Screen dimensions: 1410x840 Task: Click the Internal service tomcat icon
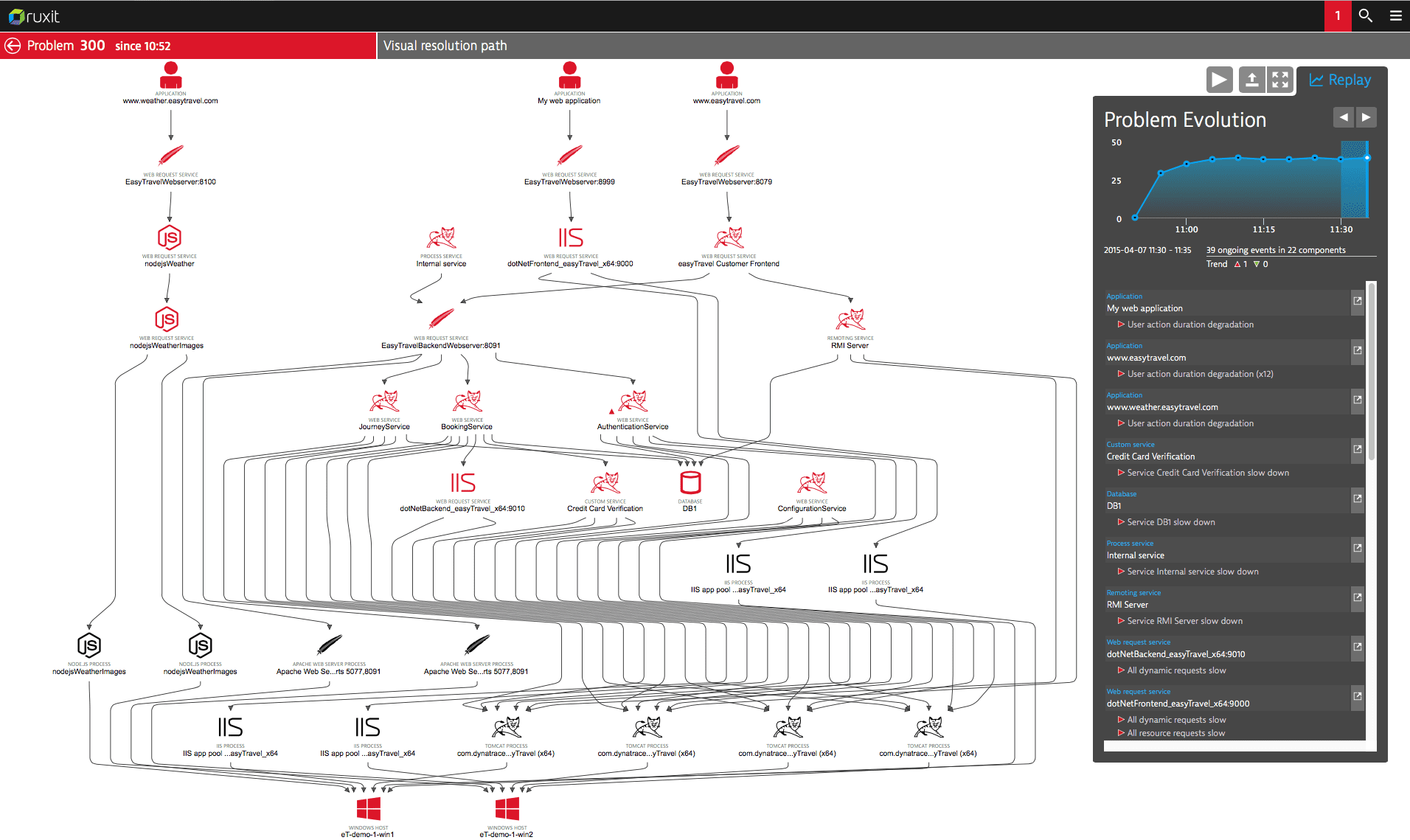(441, 238)
